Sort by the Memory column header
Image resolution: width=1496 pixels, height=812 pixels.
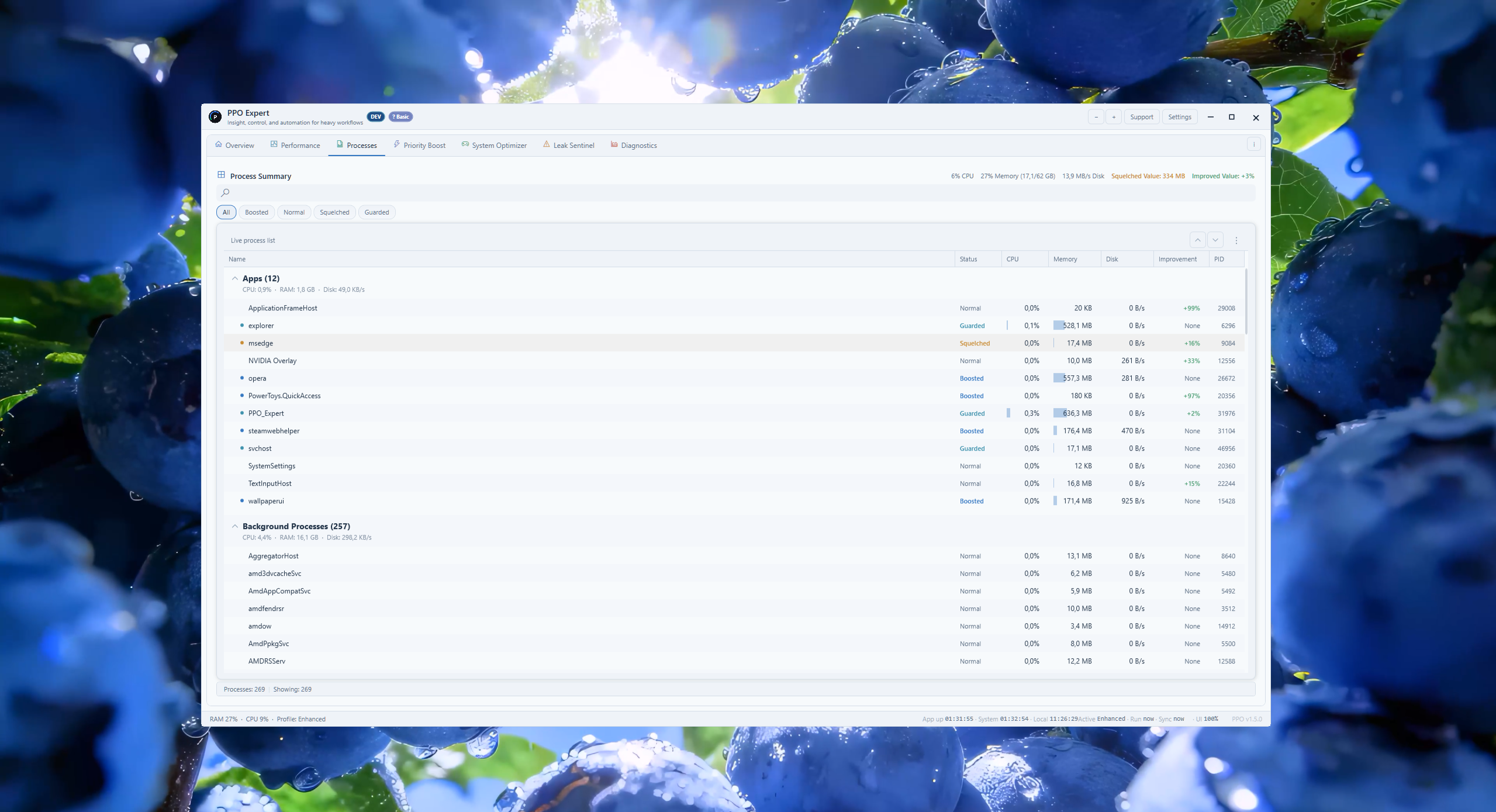click(1075, 259)
